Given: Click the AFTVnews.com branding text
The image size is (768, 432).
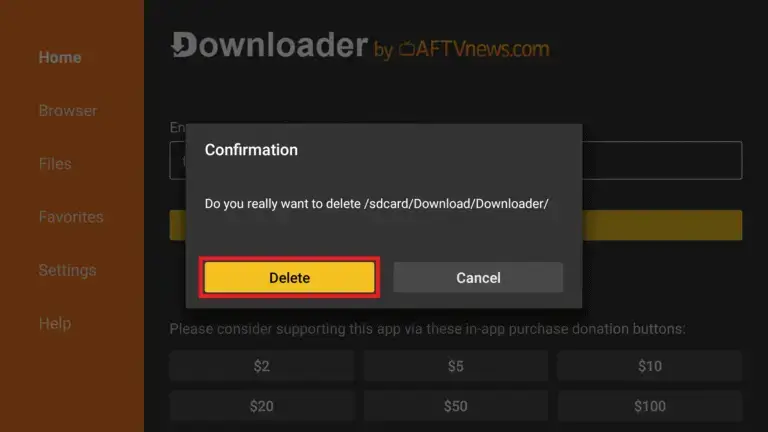Looking at the screenshot, I should [482, 48].
